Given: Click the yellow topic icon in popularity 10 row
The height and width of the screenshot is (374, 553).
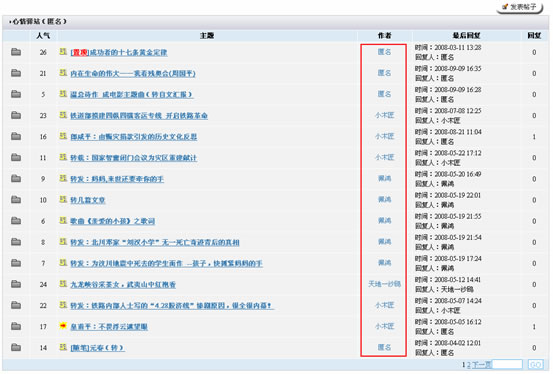Looking at the screenshot, I should coord(63,199).
